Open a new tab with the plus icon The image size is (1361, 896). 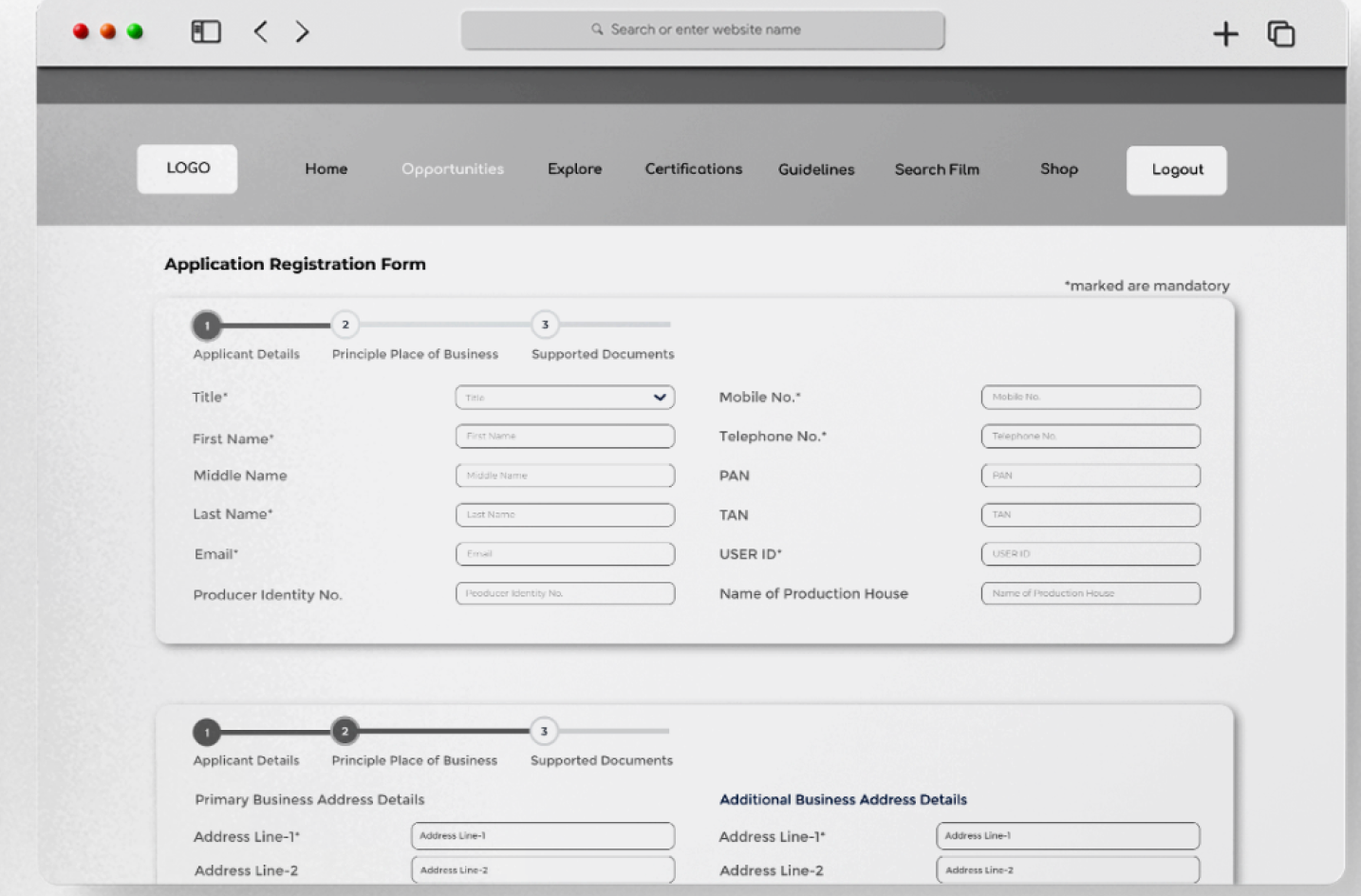click(x=1225, y=34)
